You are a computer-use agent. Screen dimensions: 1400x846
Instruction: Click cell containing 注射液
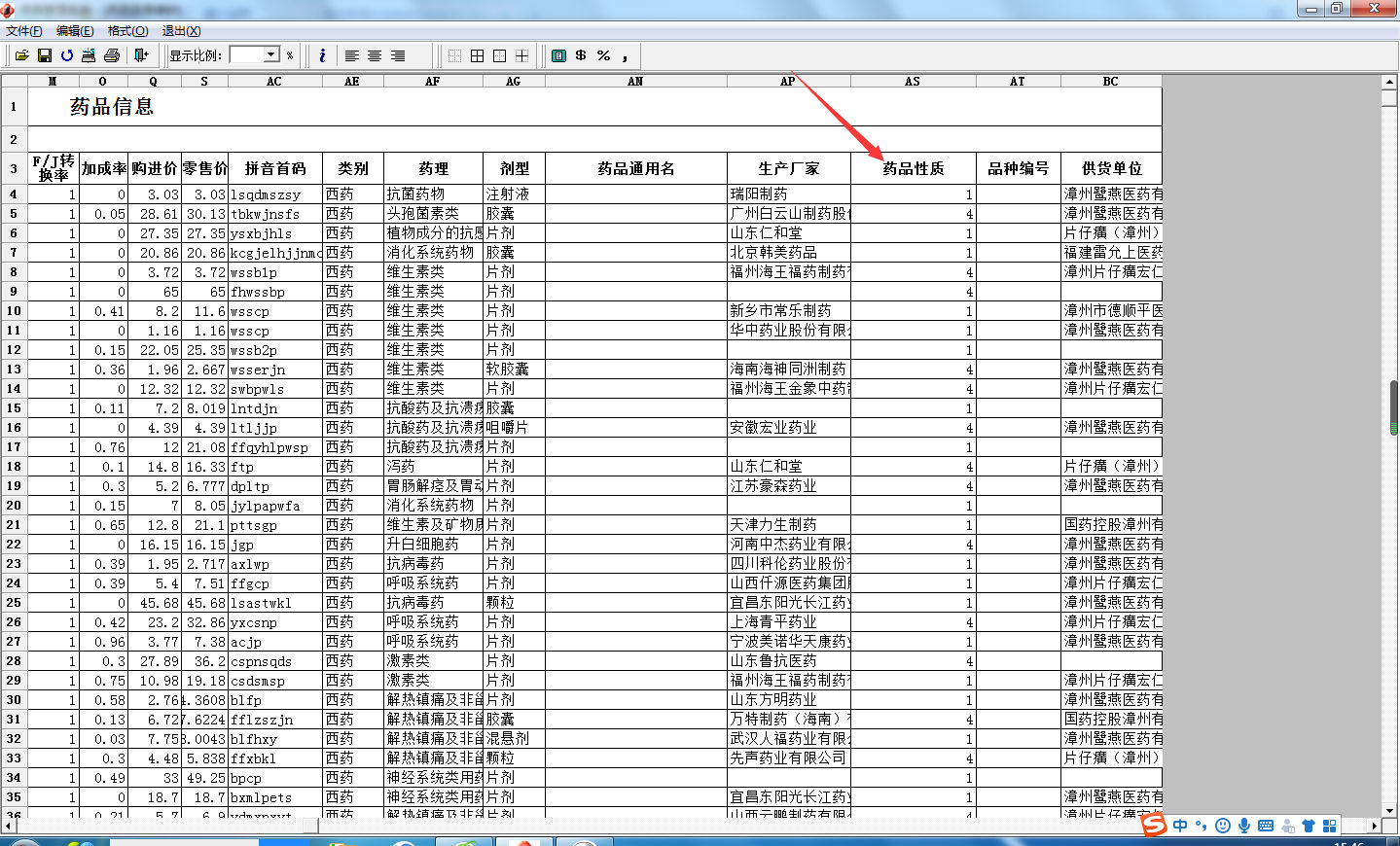pos(515,194)
